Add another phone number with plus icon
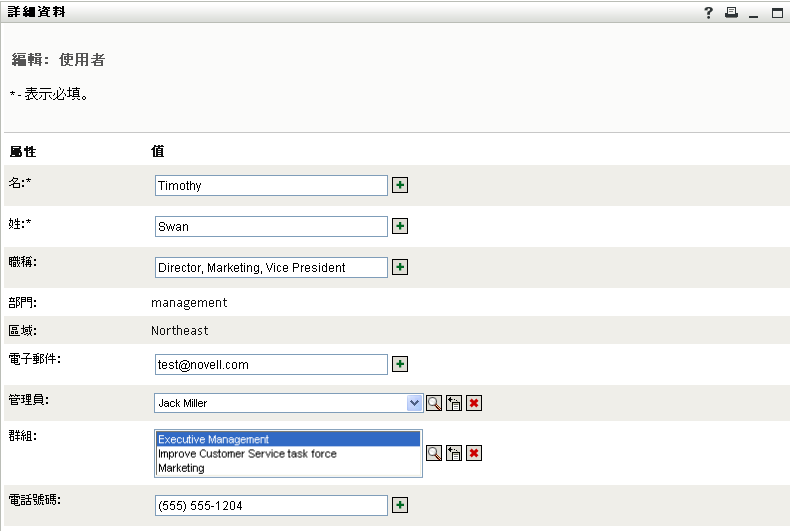The height and width of the screenshot is (531, 790). pos(400,505)
